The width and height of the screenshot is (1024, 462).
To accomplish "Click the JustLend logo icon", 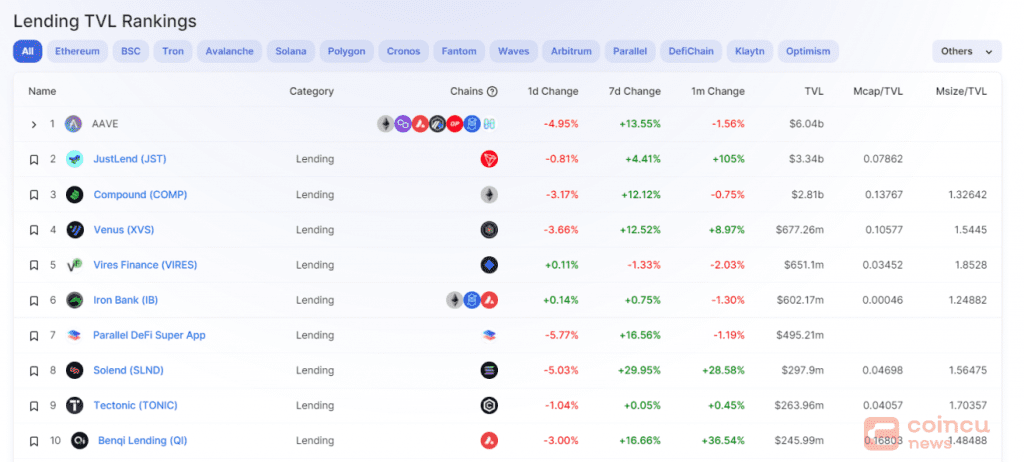I will (74, 159).
